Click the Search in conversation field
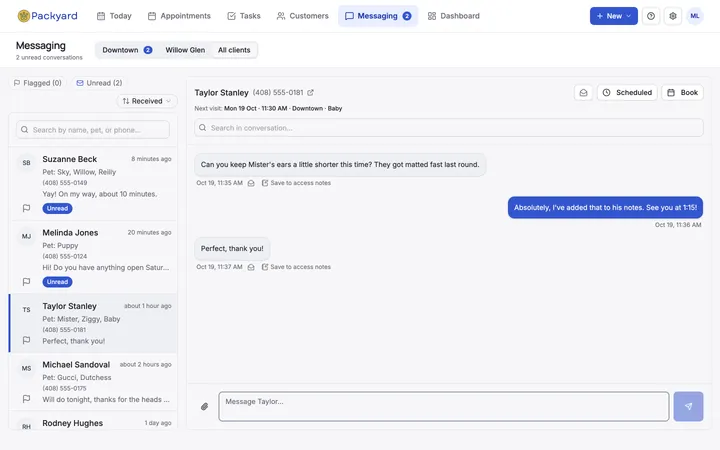Viewport: 720px width, 450px height. pos(449,128)
